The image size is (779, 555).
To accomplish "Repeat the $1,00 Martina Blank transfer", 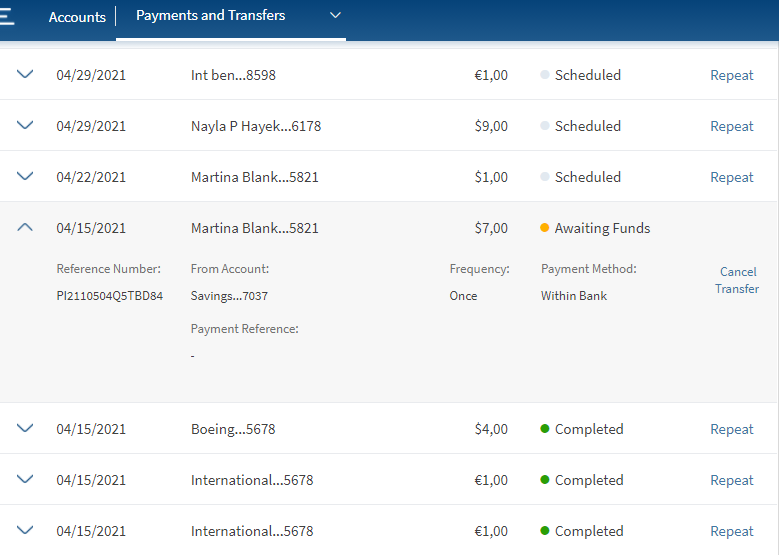I will click(x=731, y=178).
